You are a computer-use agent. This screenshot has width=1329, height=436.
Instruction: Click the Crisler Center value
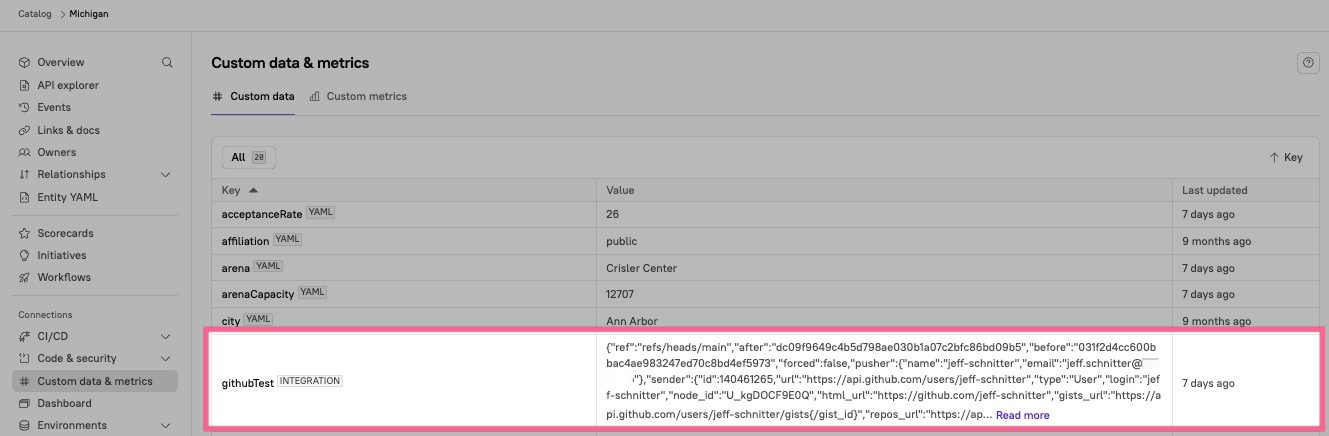[641, 268]
